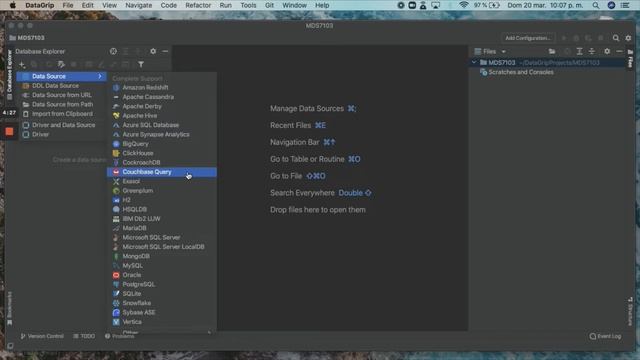Click the attach directory icon in the Files panel
Image resolution: width=640 pixels, height=360 pixels.
coord(552,51)
